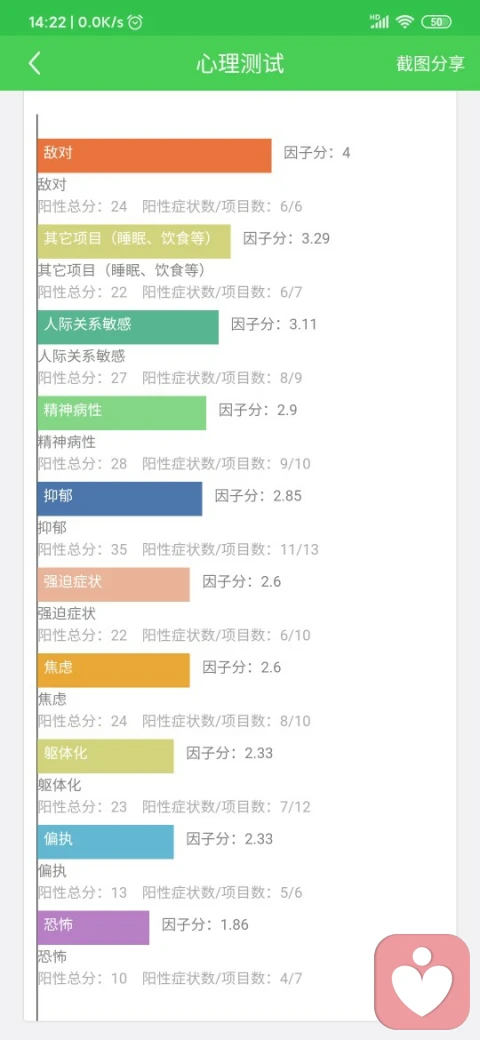
Task: Tap the 心理测试 page title
Action: click(240, 64)
